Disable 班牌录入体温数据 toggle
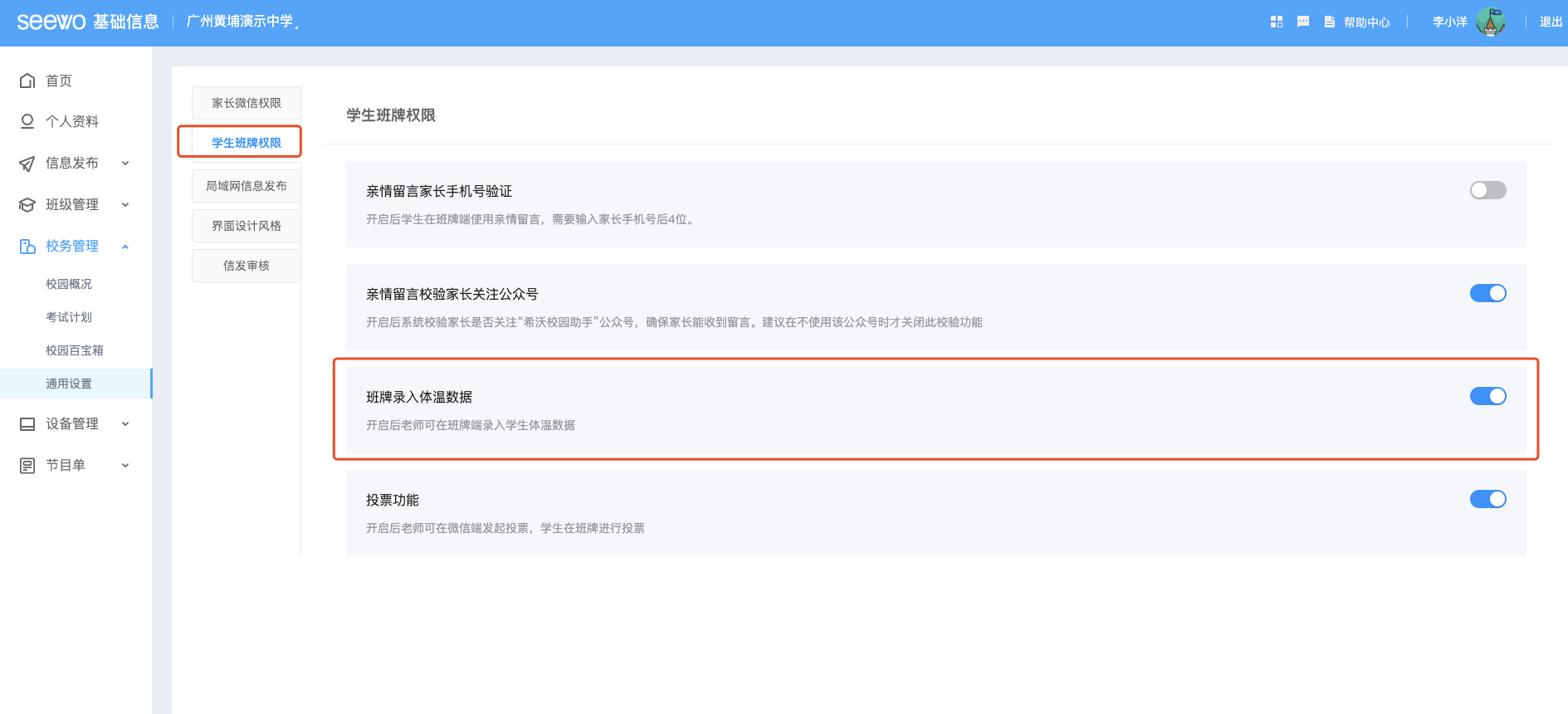This screenshot has height=714, width=1568. tap(1487, 396)
